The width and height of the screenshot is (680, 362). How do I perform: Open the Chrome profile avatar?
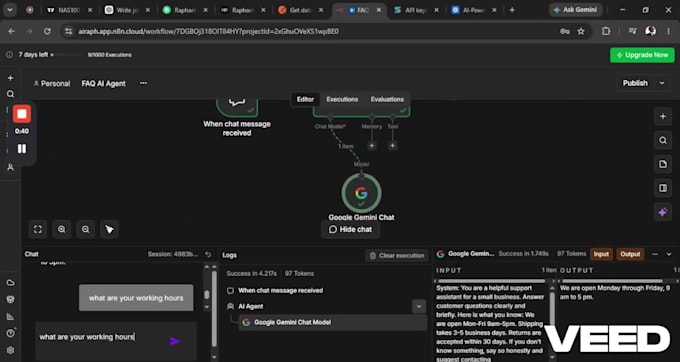pyautogui.click(x=651, y=31)
